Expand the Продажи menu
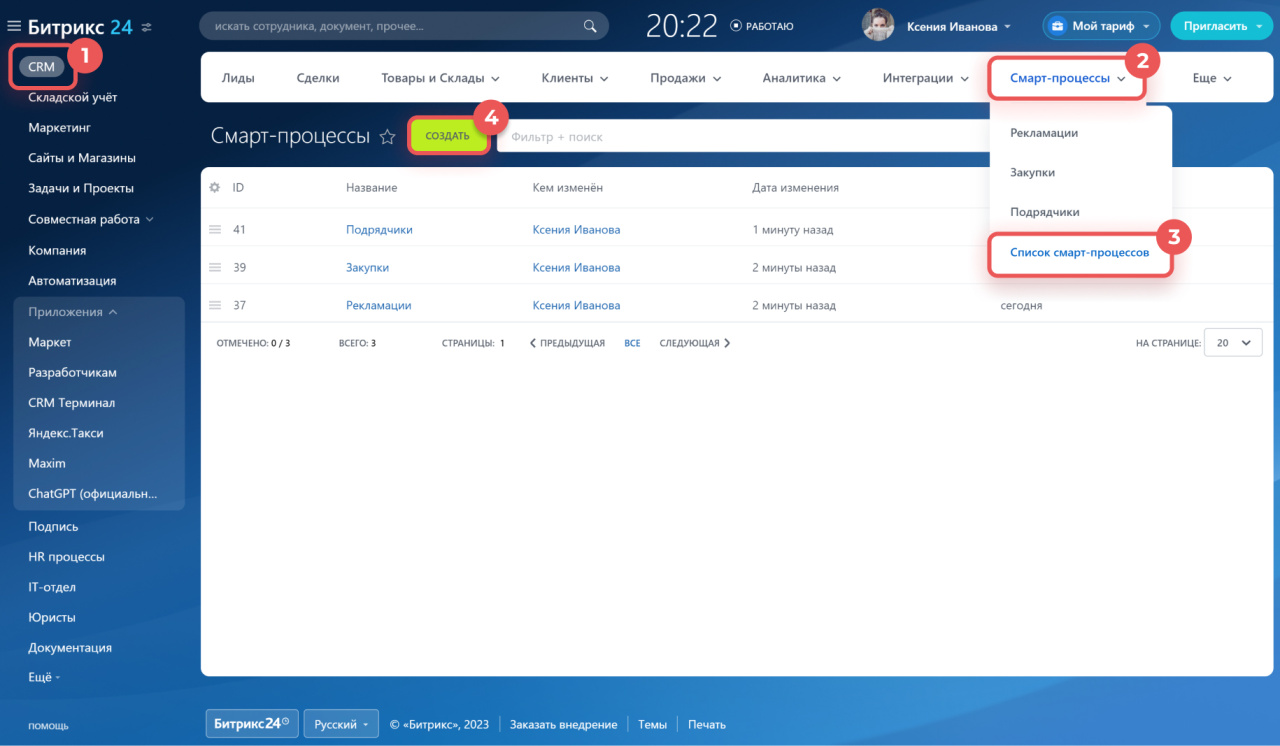Viewport: 1280px width, 746px height. click(x=685, y=78)
